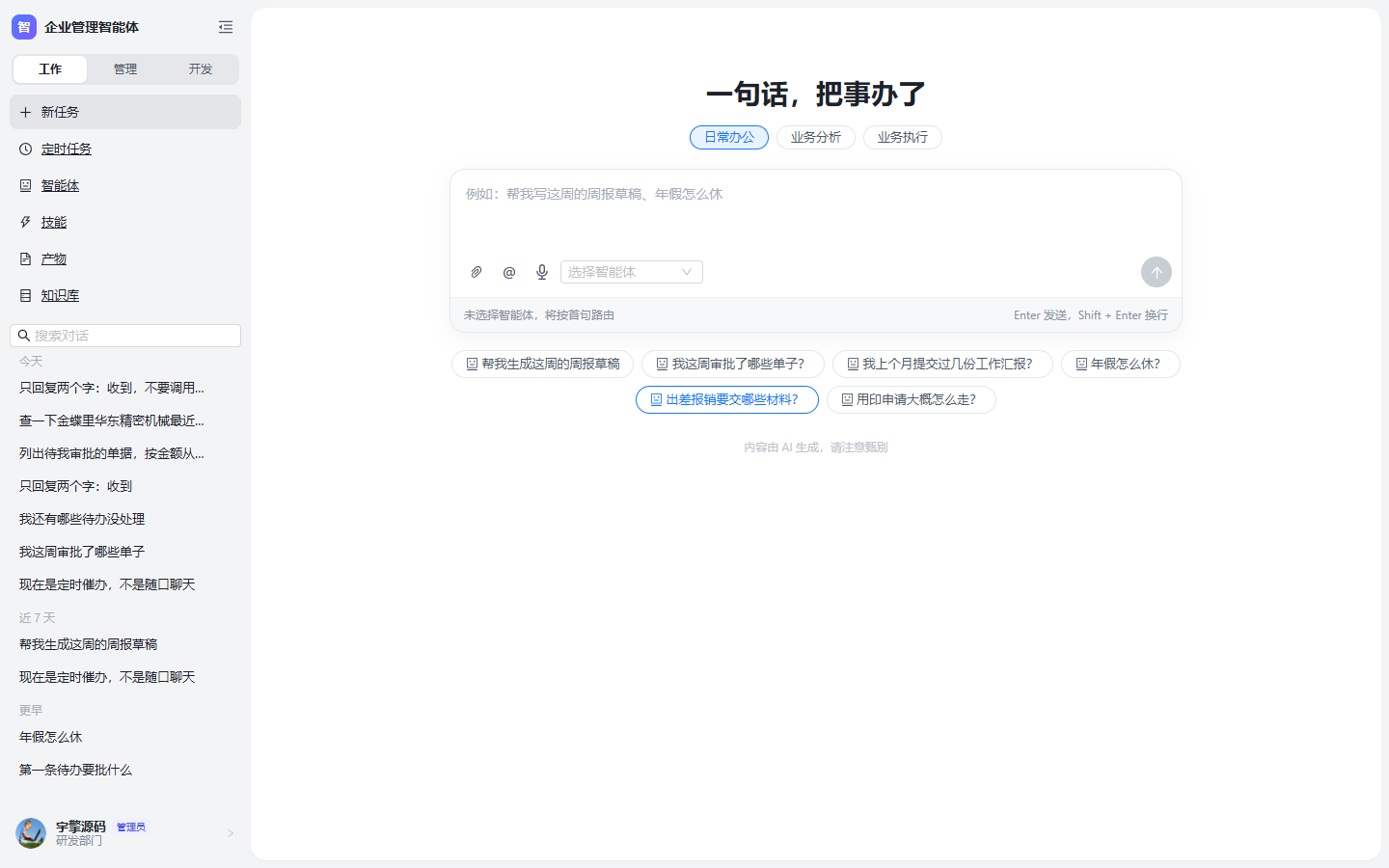The width and height of the screenshot is (1389, 868).
Task: Open sidebar chat 帮我生成这周的周报草稿
Action: tap(125, 644)
